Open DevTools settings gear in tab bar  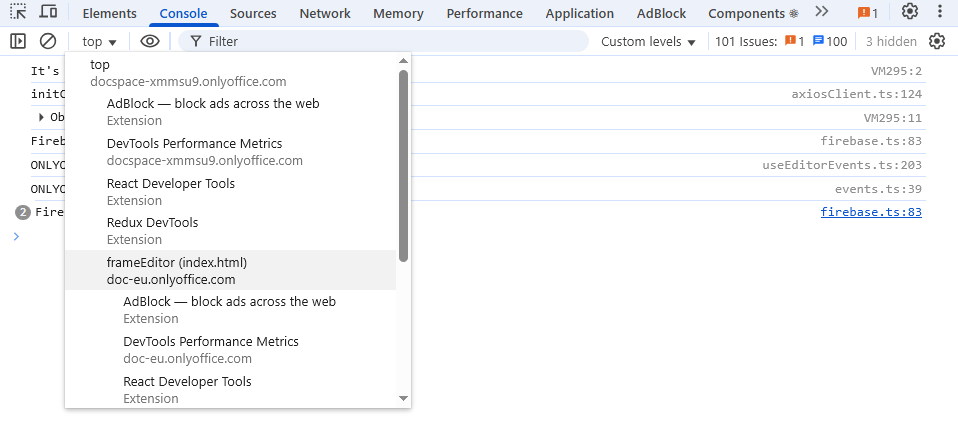910,12
